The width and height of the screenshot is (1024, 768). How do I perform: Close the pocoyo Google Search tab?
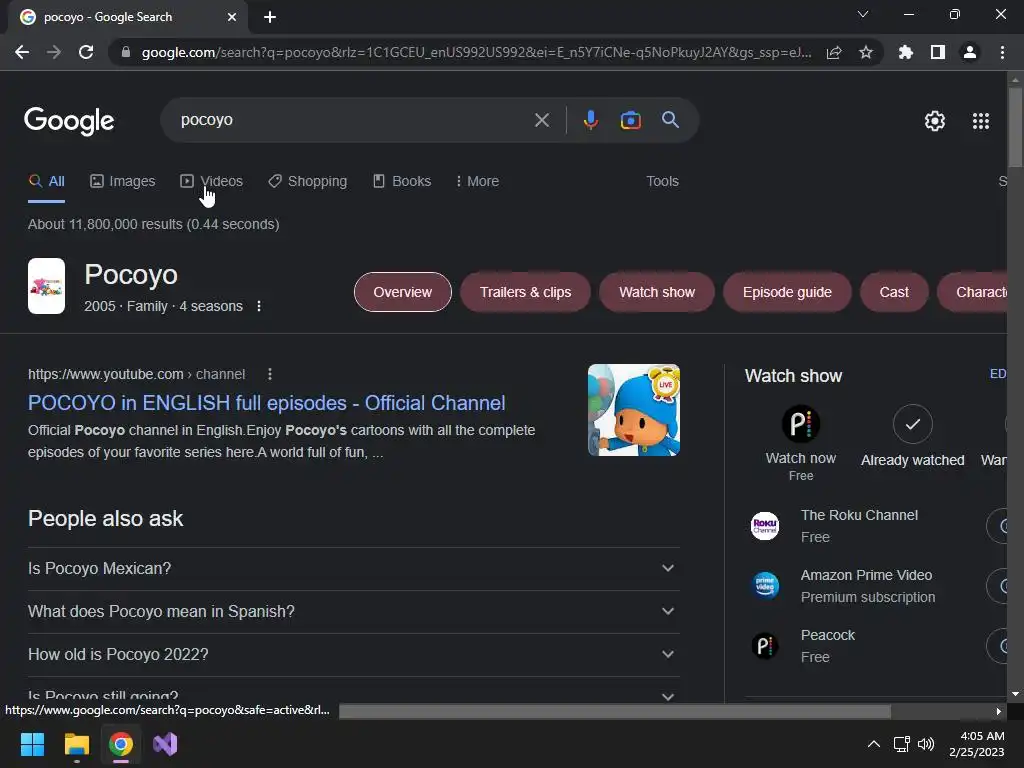pos(232,17)
